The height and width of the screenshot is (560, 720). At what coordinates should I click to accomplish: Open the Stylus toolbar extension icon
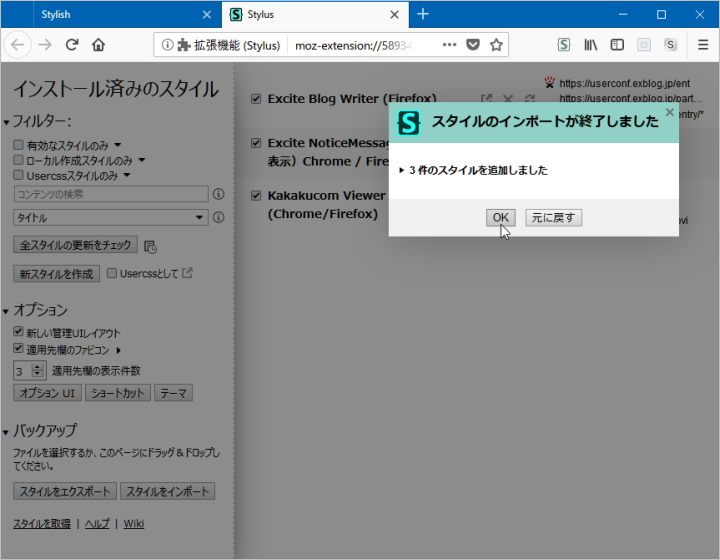pyautogui.click(x=564, y=45)
